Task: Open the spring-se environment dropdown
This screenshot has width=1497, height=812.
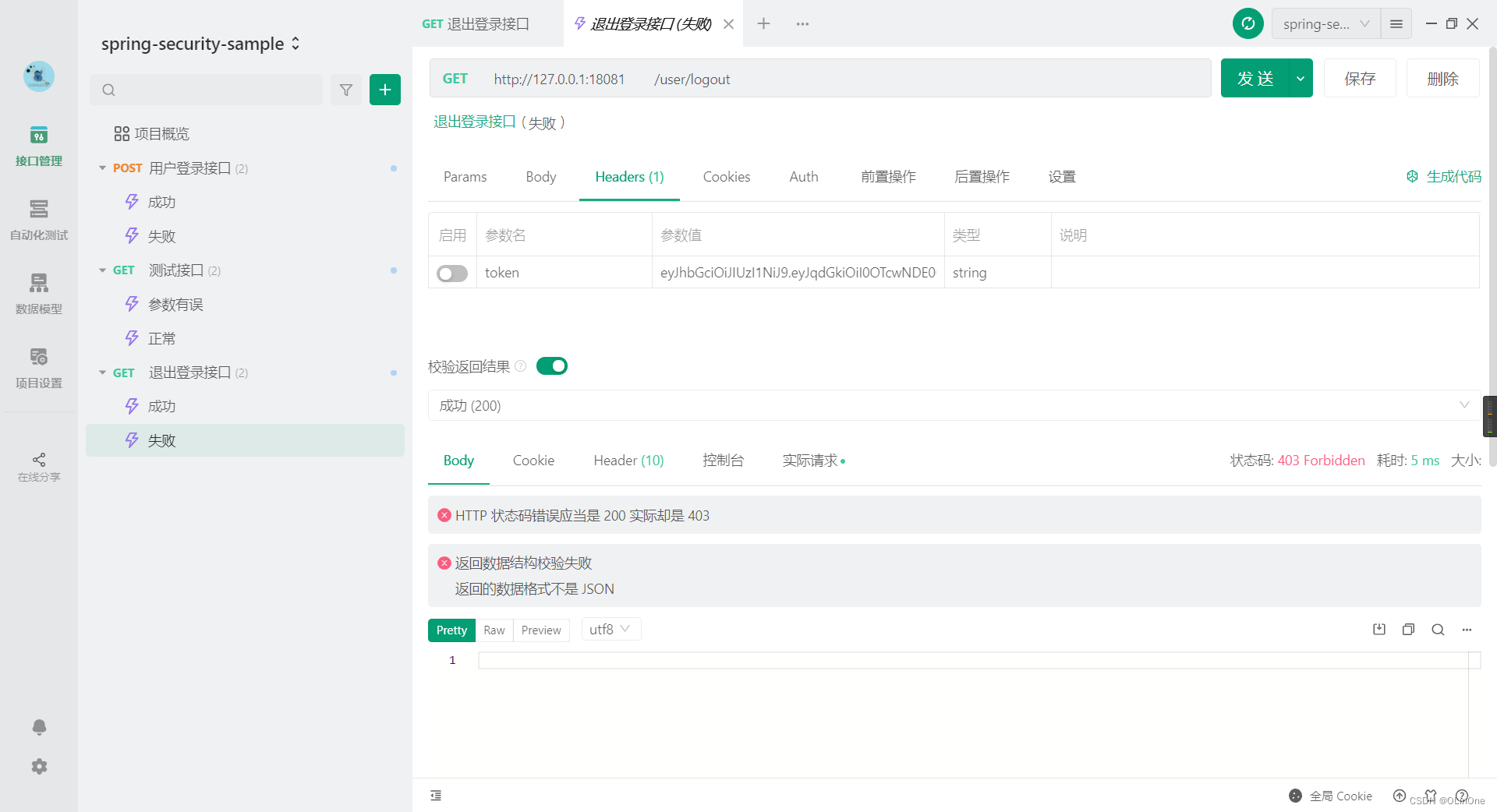Action: (x=1325, y=23)
